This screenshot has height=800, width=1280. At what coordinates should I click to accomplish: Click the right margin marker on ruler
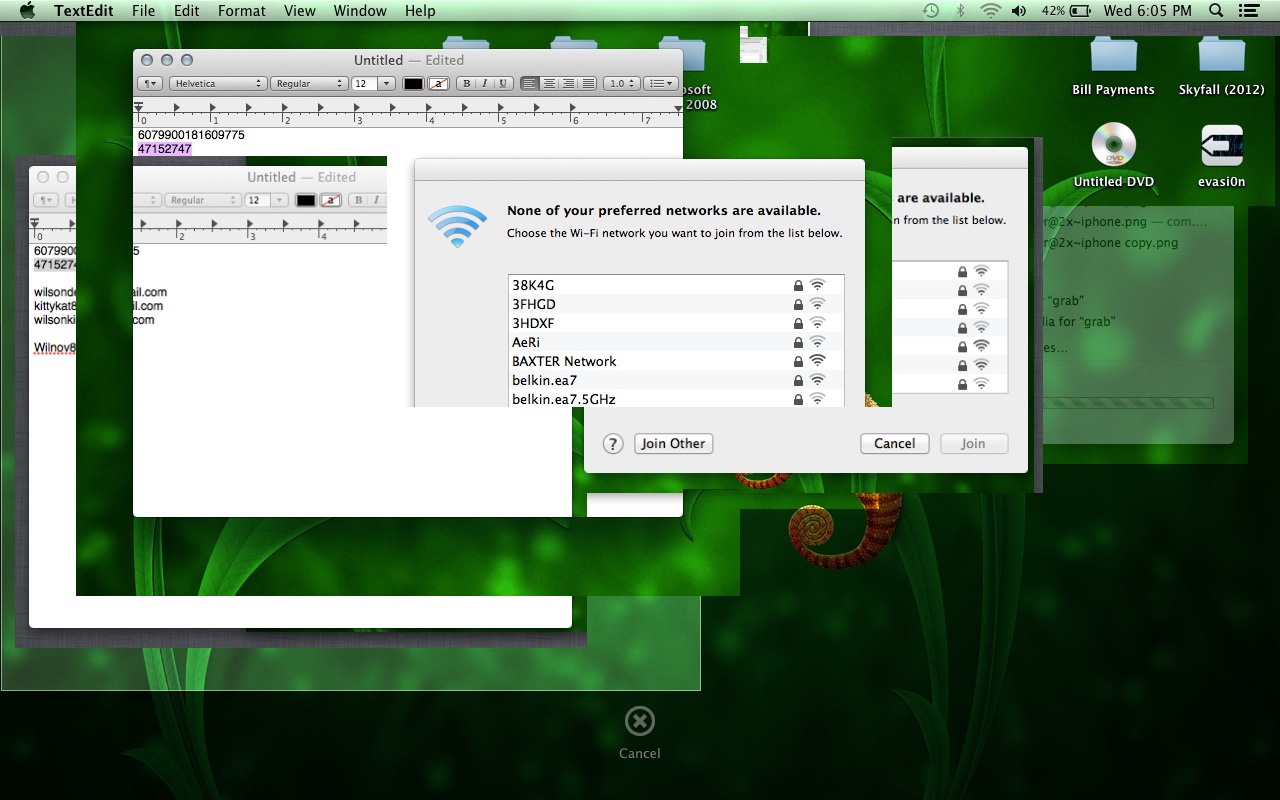tap(677, 107)
